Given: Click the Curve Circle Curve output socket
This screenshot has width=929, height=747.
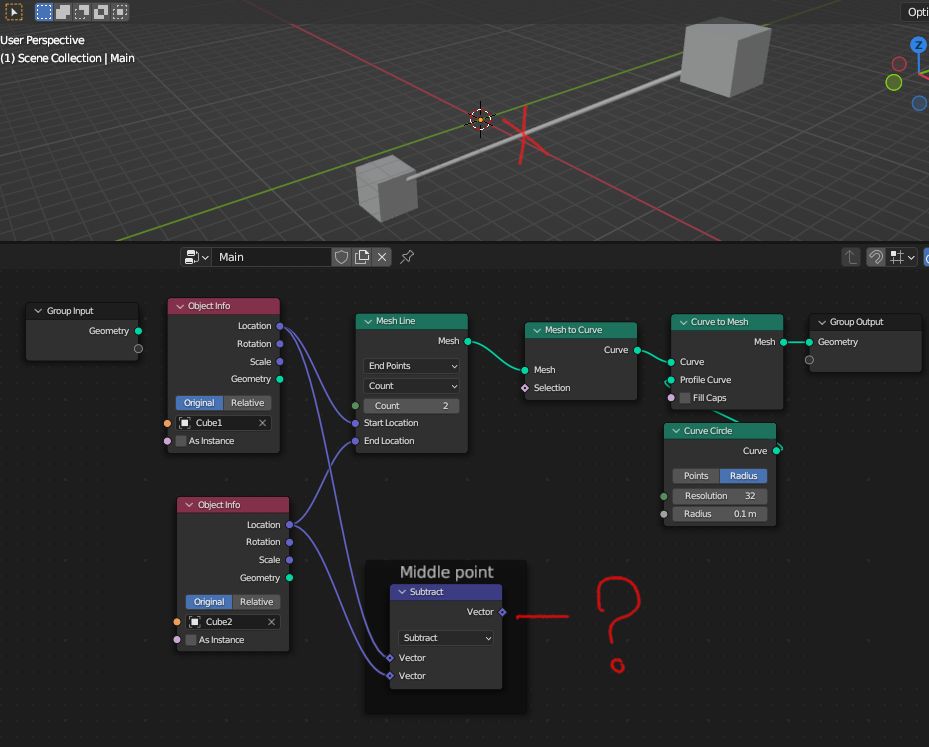Looking at the screenshot, I should coord(777,451).
